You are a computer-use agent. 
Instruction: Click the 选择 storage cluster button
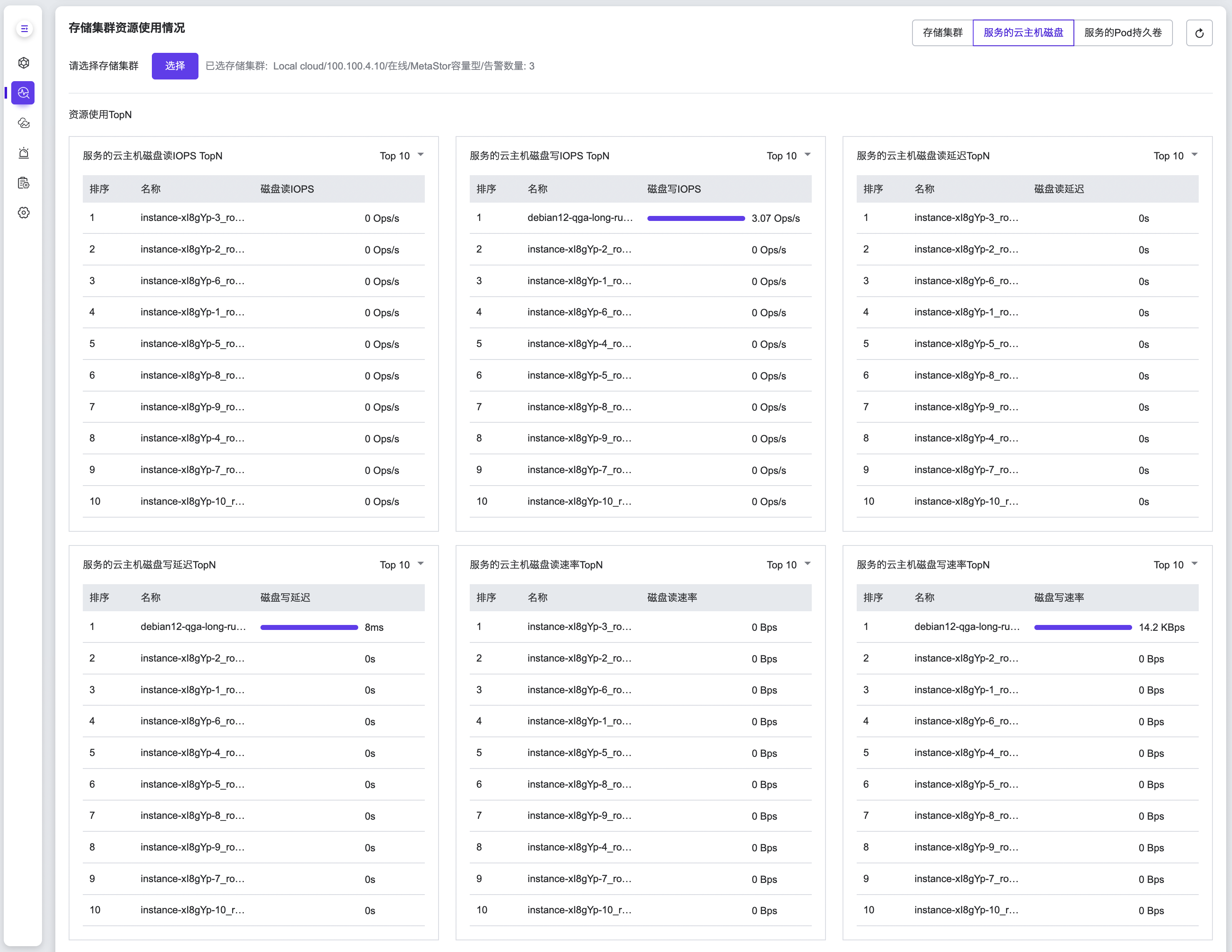[175, 66]
